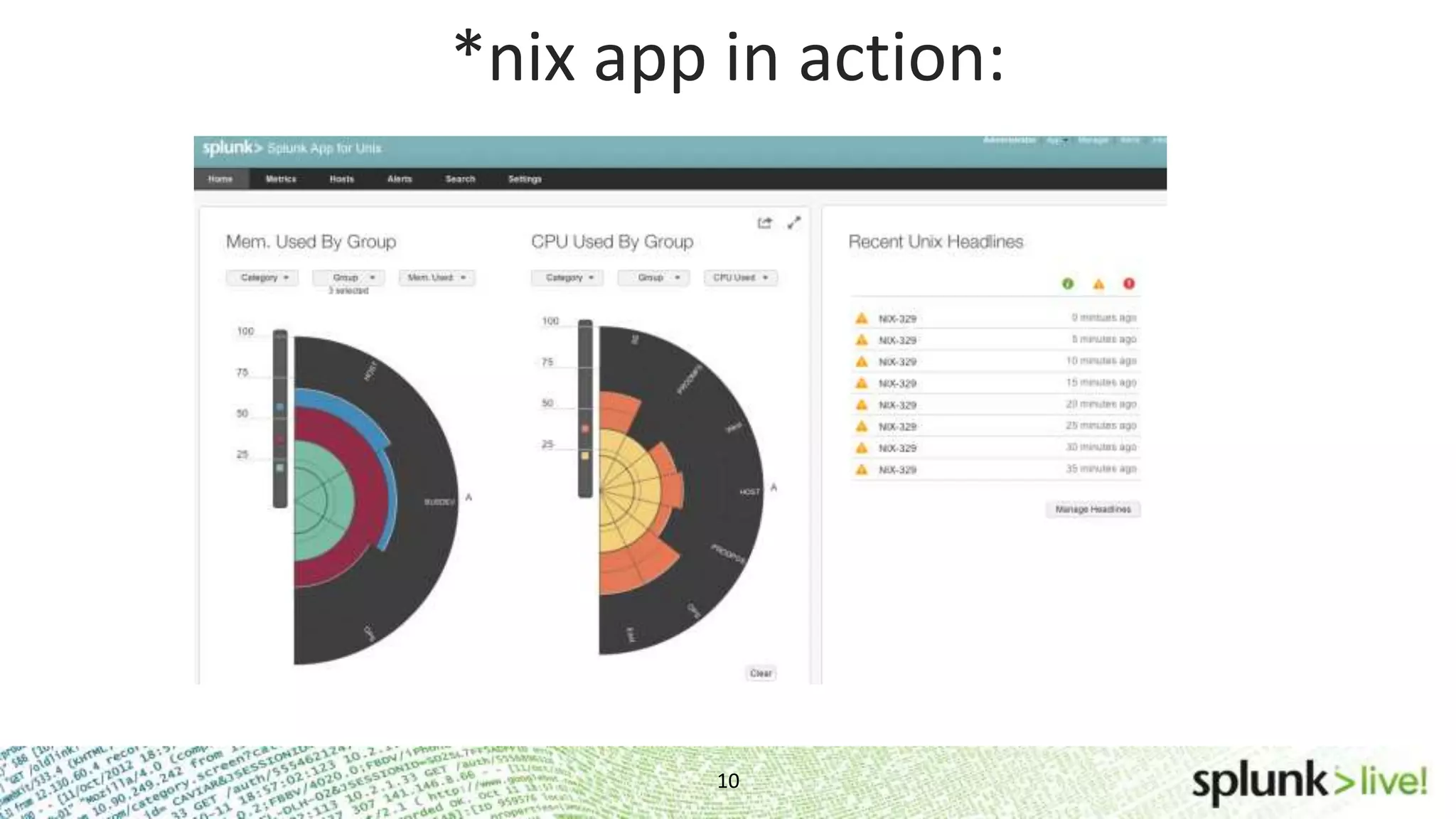The height and width of the screenshot is (819, 1456).
Task: Click warning icon for 10 minutes ago headline
Action: coord(862,362)
